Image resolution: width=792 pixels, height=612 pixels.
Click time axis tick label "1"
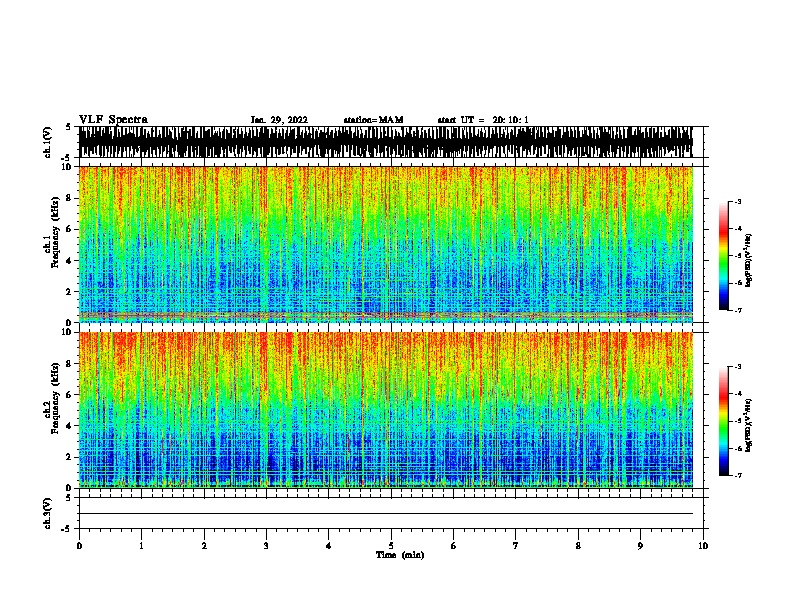[x=142, y=546]
